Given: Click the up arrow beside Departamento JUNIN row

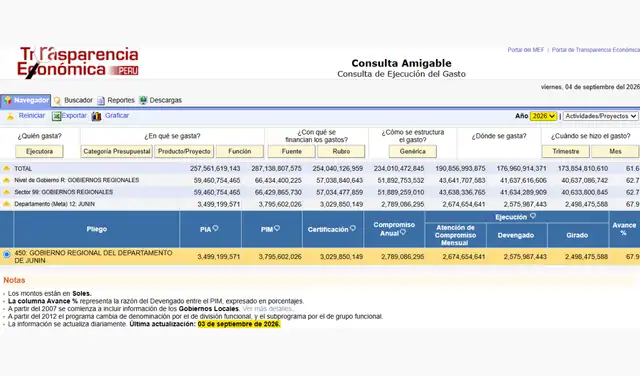Looking at the screenshot, I should click(7, 204).
